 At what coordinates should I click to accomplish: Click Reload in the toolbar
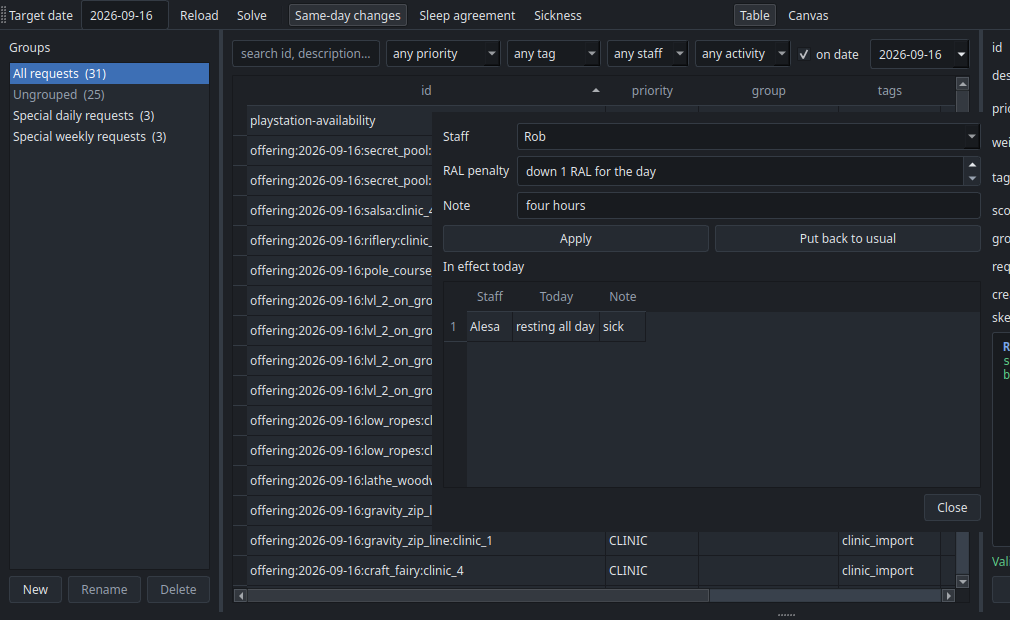pos(199,15)
